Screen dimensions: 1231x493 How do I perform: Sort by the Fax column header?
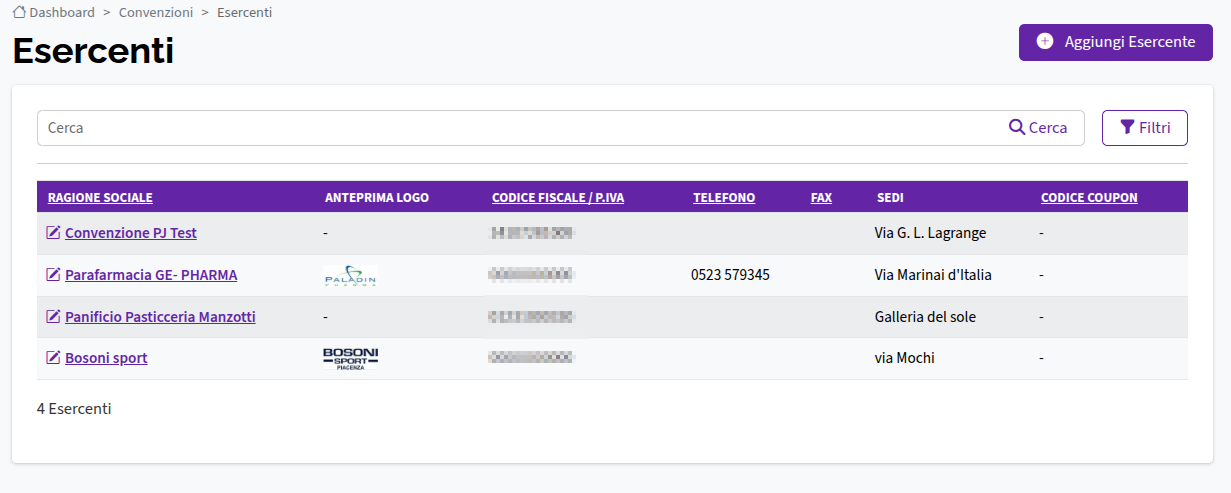821,198
